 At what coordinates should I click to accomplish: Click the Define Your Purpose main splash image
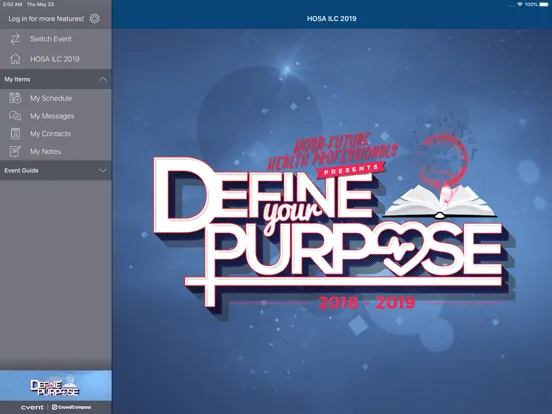(x=332, y=221)
